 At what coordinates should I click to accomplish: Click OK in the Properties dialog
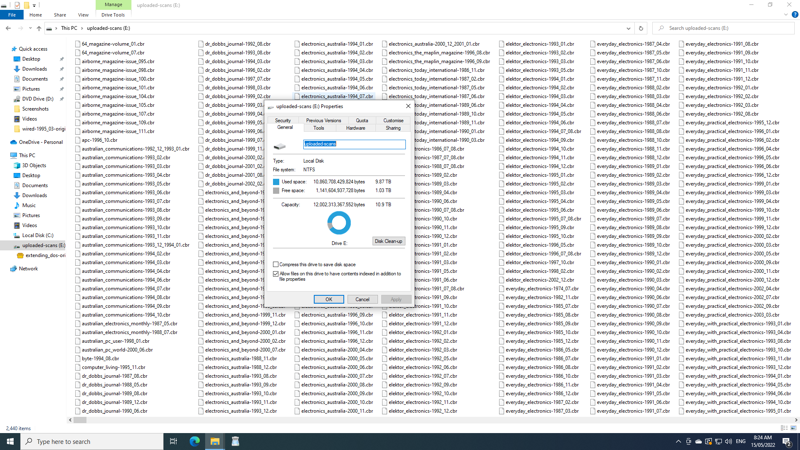click(329, 299)
